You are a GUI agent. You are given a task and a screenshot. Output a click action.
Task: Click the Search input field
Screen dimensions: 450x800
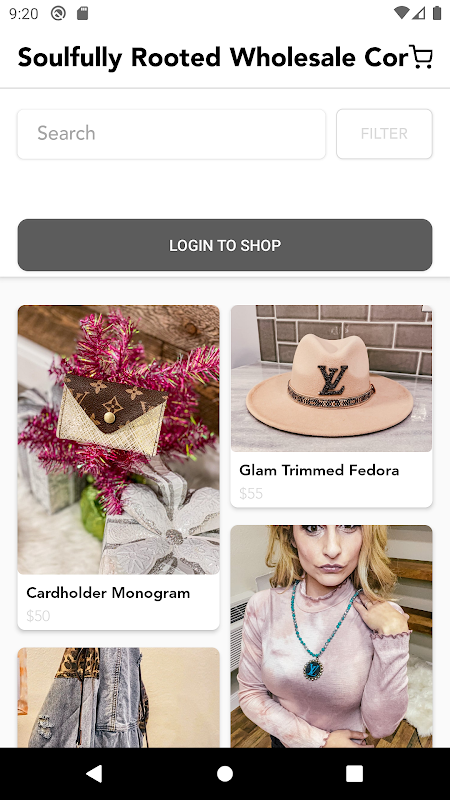click(x=171, y=134)
